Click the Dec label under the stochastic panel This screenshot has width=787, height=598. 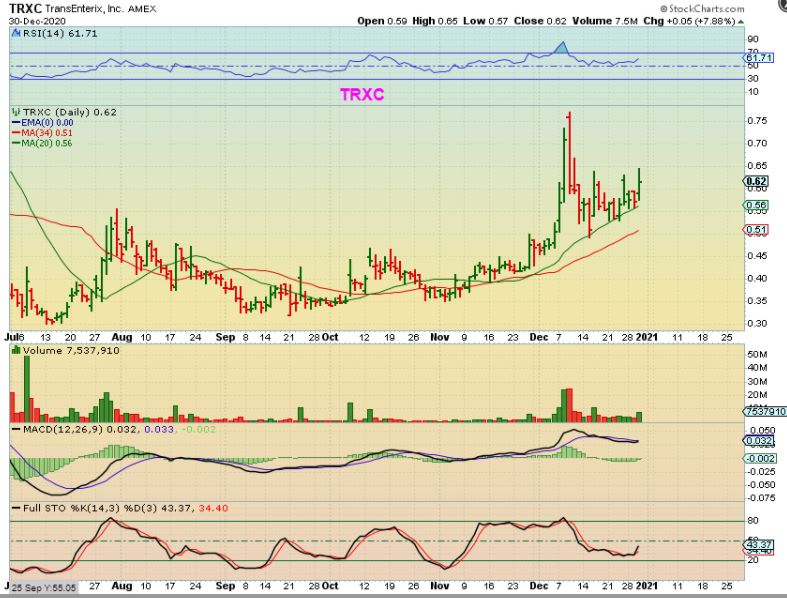(539, 586)
